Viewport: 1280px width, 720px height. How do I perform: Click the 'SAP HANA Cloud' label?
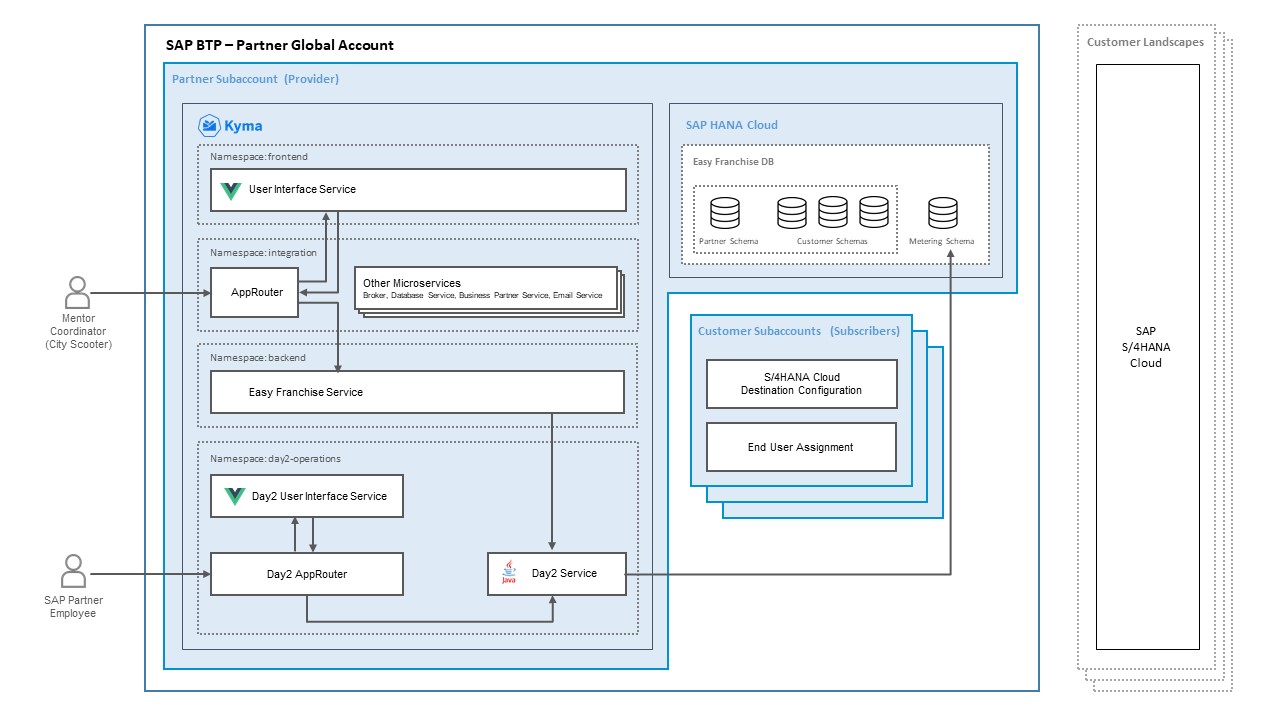[x=731, y=125]
